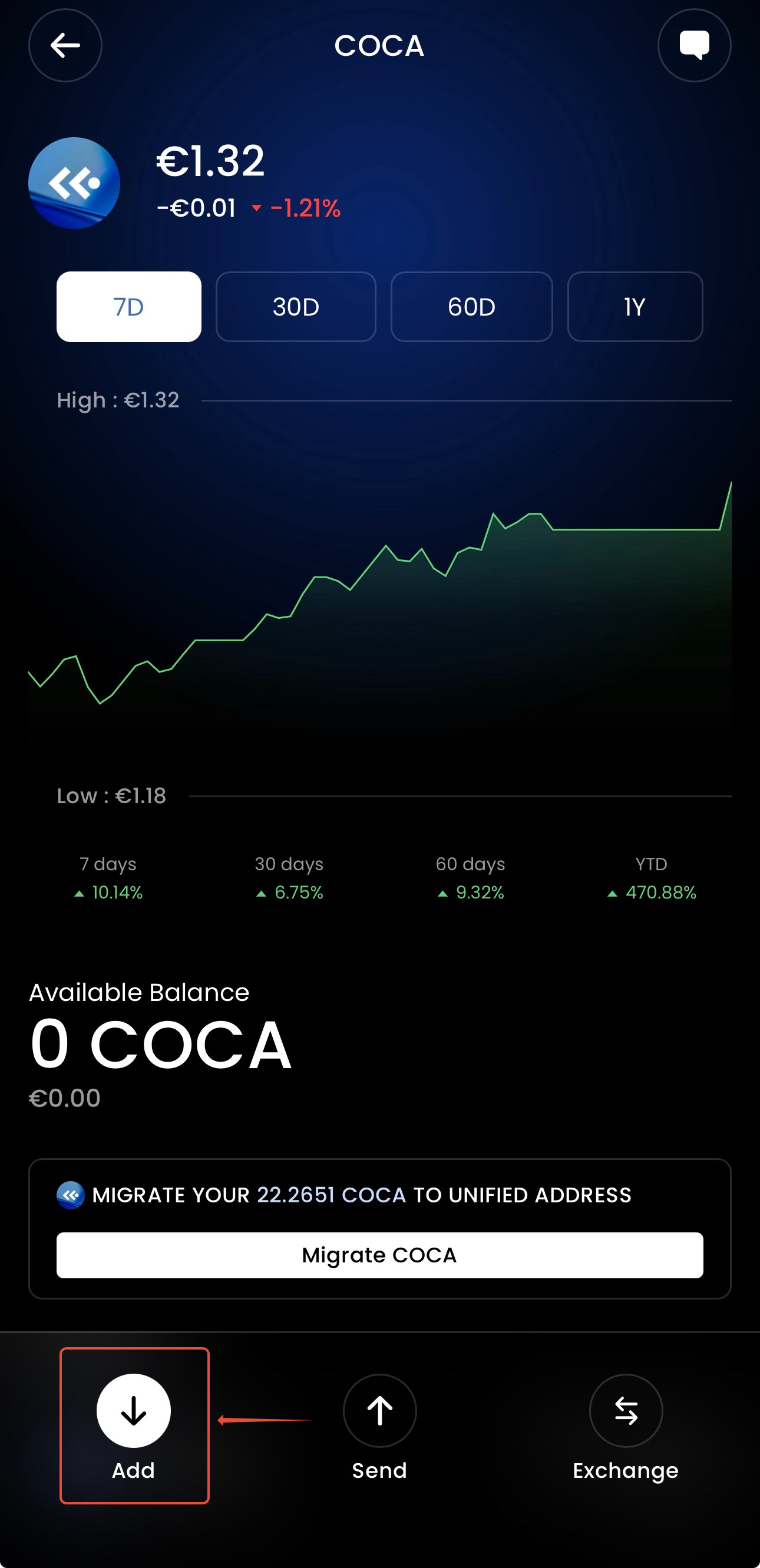
Task: Open the Exchange swap-arrows icon
Action: pos(626,1410)
